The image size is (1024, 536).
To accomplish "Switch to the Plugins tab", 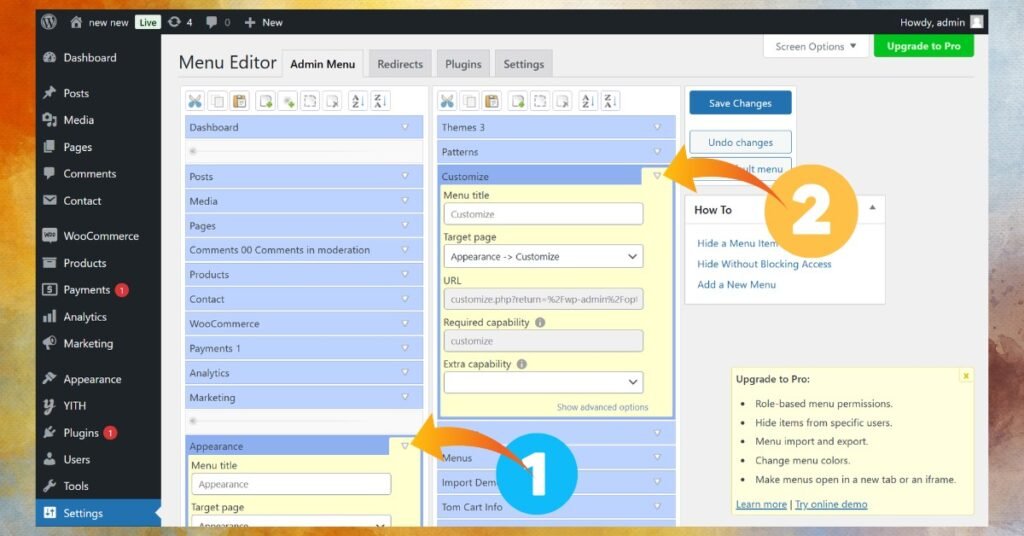I will 463,64.
